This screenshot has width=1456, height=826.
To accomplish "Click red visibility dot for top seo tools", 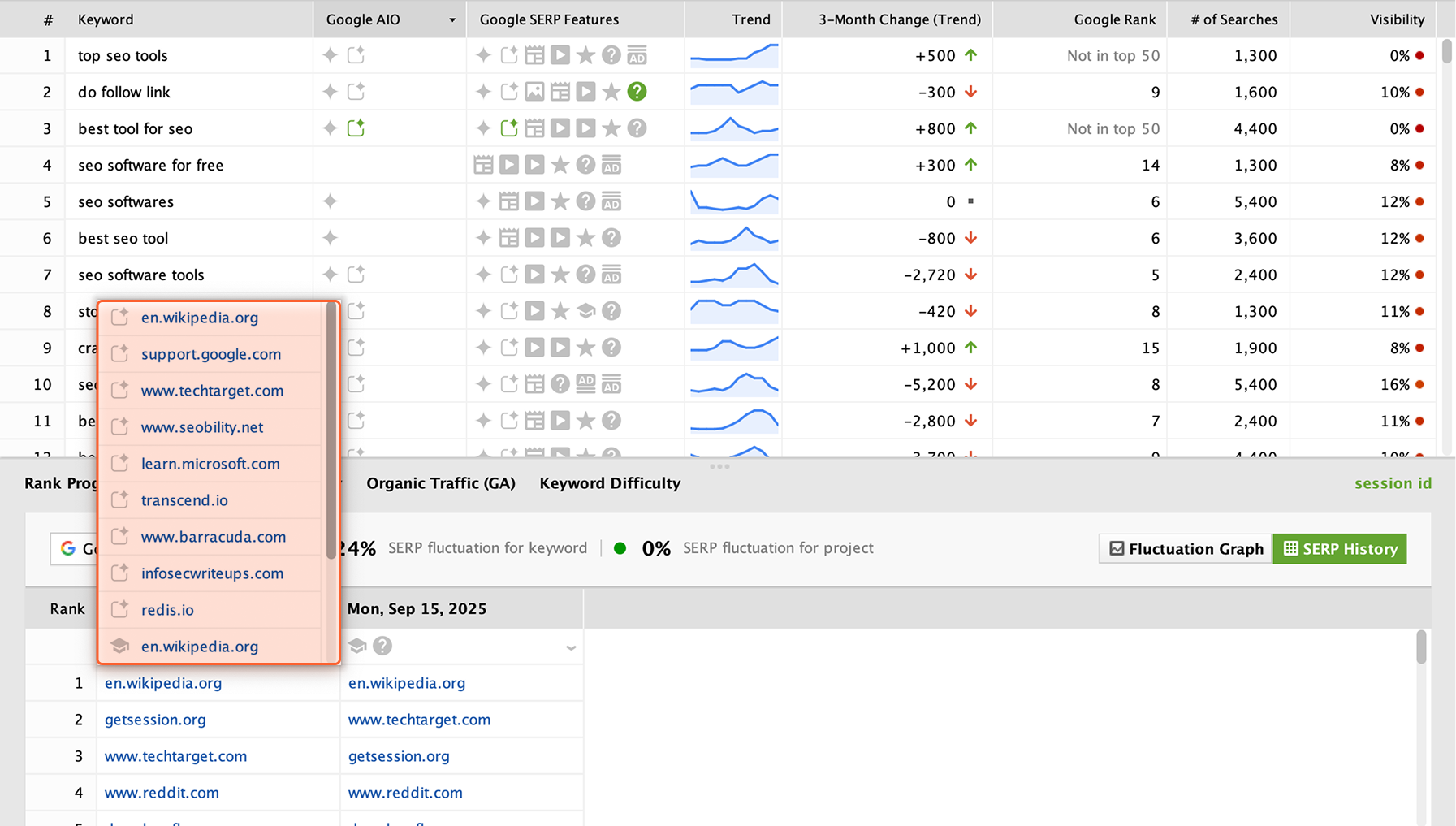I will (x=1419, y=55).
